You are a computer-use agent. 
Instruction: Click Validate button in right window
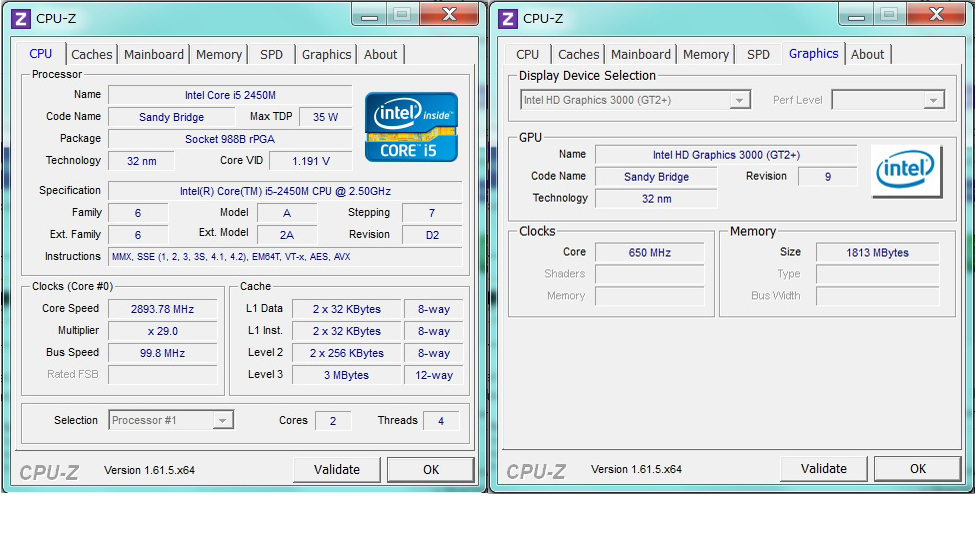824,469
